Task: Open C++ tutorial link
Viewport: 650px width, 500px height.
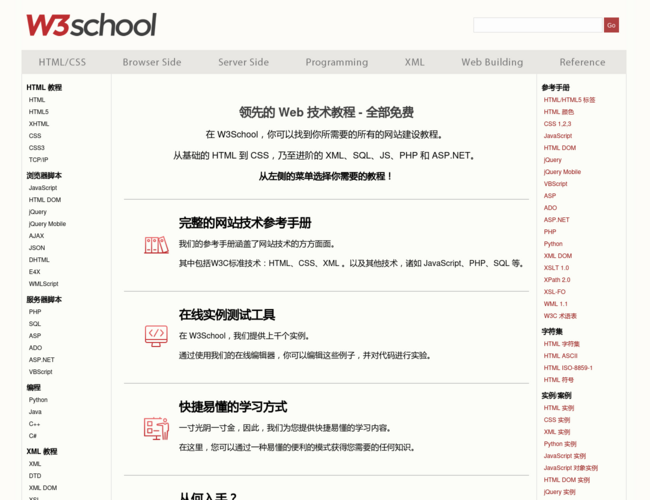Action: coord(34,424)
